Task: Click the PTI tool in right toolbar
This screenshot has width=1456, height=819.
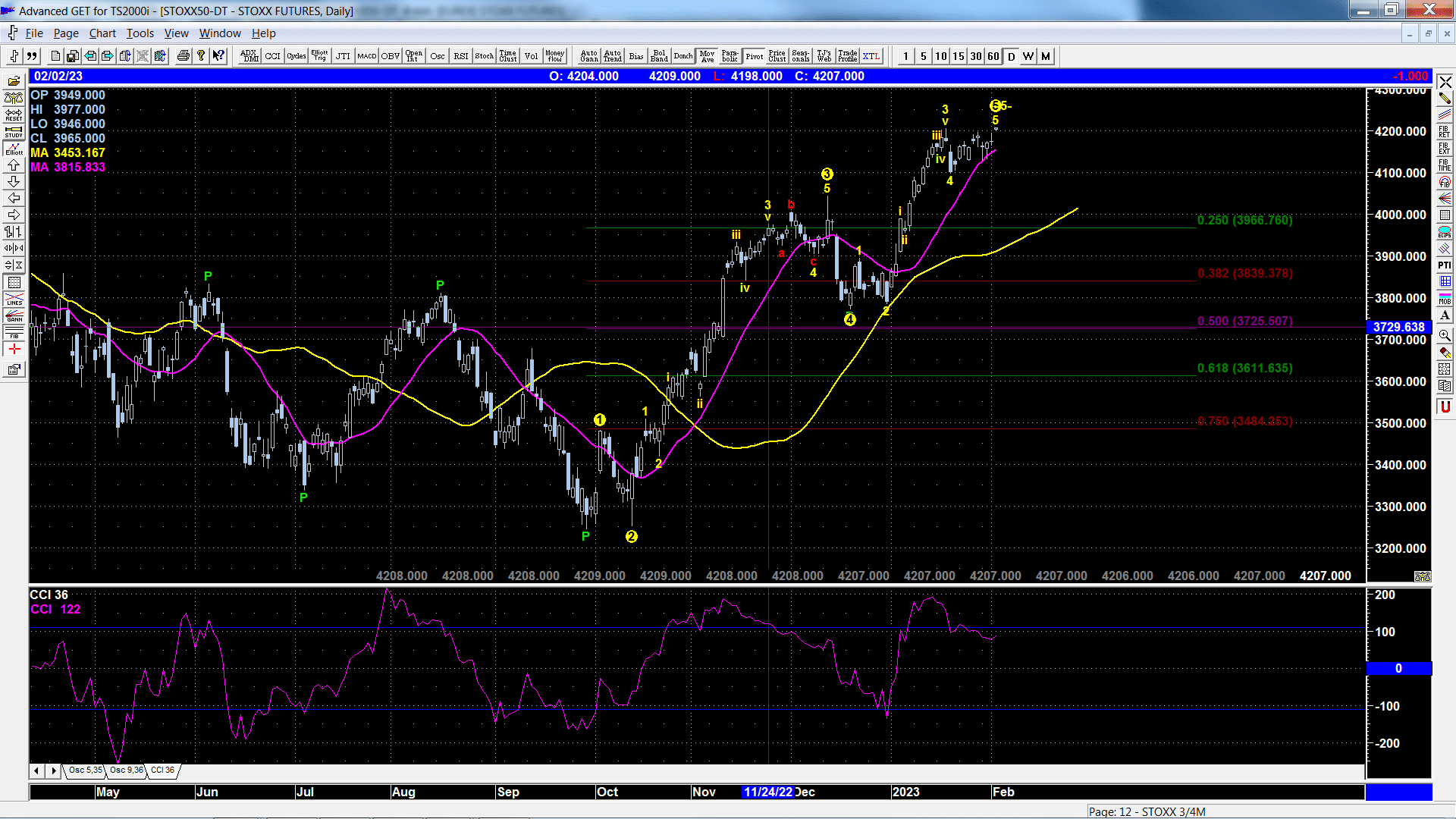Action: (1445, 265)
